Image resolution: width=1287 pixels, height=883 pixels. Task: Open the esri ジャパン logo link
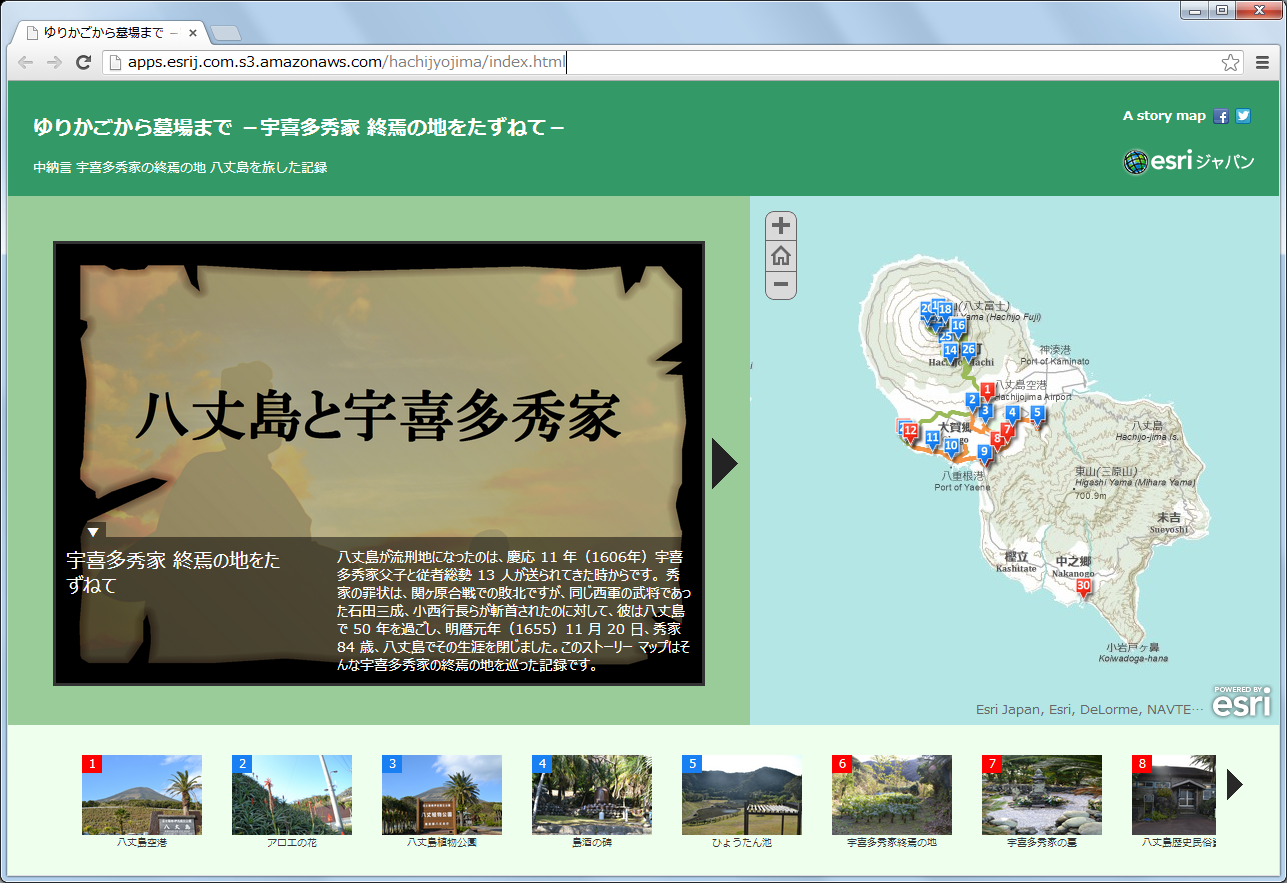point(1188,162)
